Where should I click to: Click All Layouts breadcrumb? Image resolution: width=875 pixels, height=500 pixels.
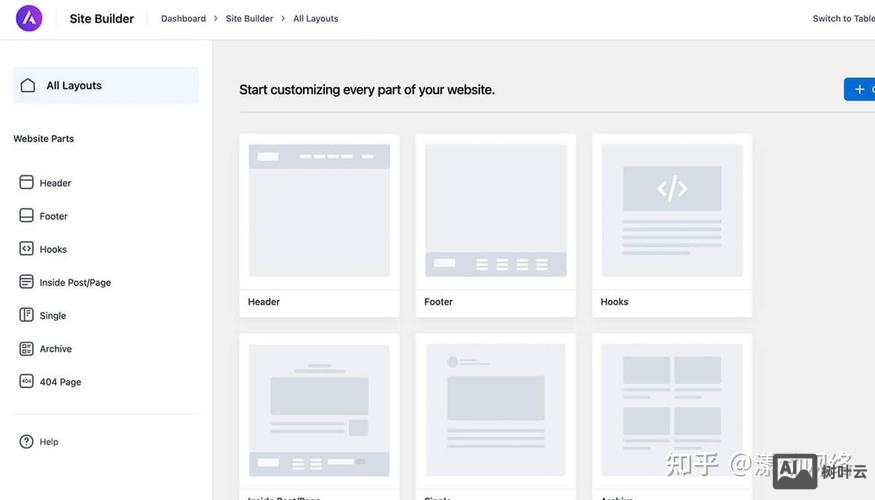click(x=316, y=18)
